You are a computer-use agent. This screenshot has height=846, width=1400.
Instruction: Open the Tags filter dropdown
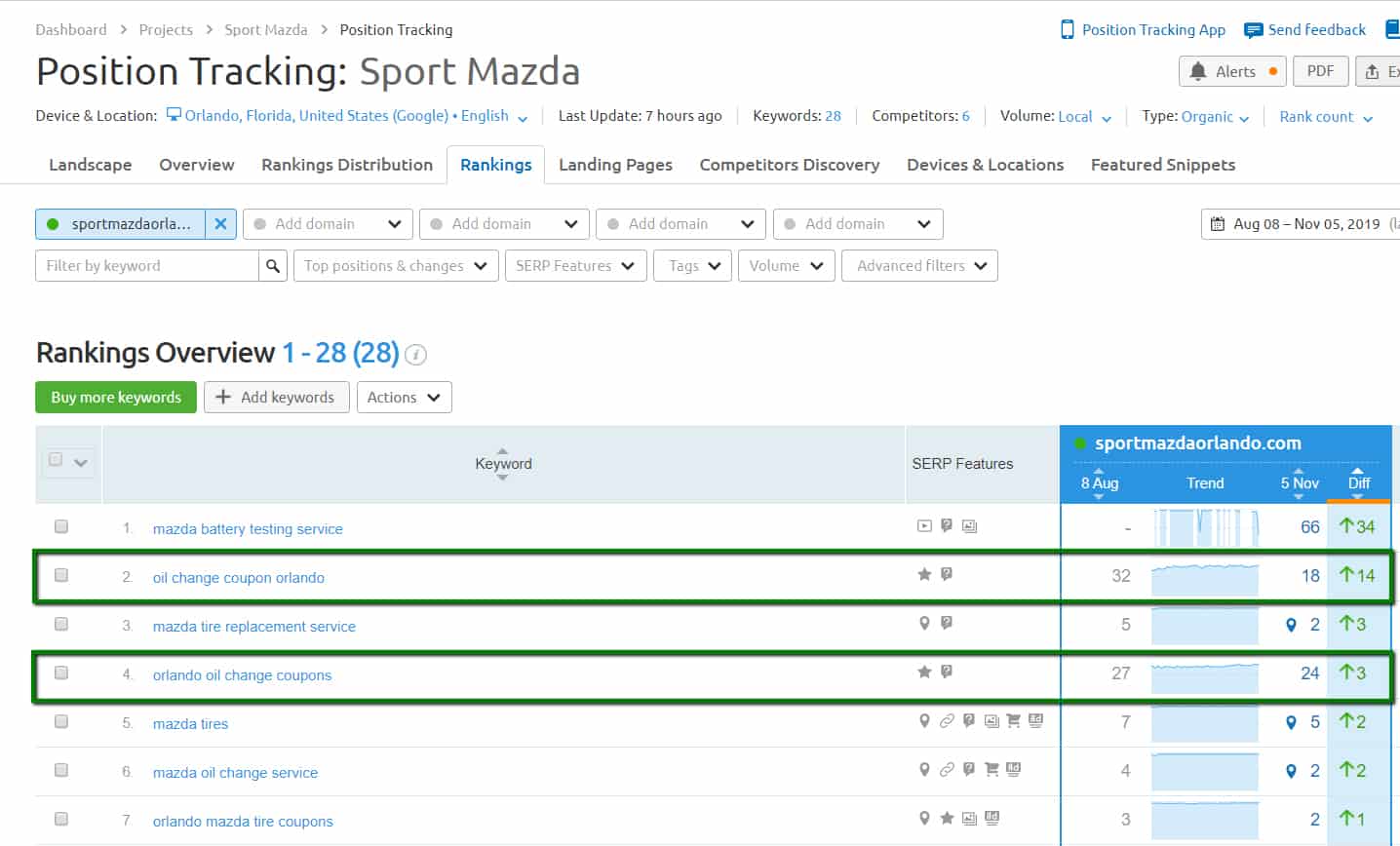pos(693,266)
